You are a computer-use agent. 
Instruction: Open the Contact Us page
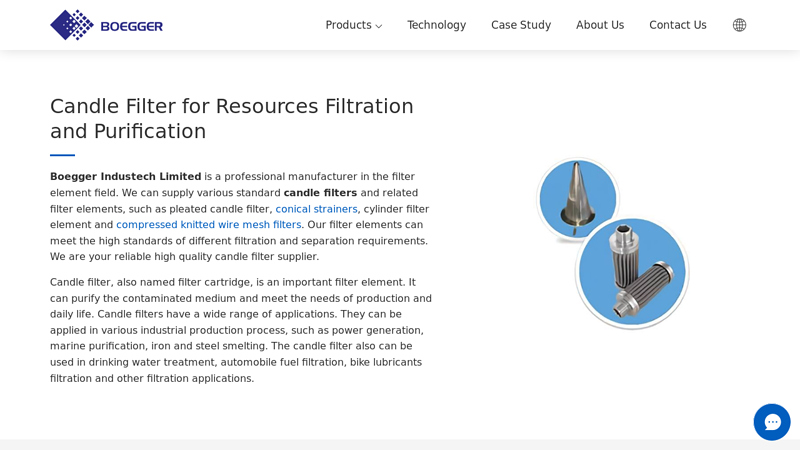click(x=678, y=25)
